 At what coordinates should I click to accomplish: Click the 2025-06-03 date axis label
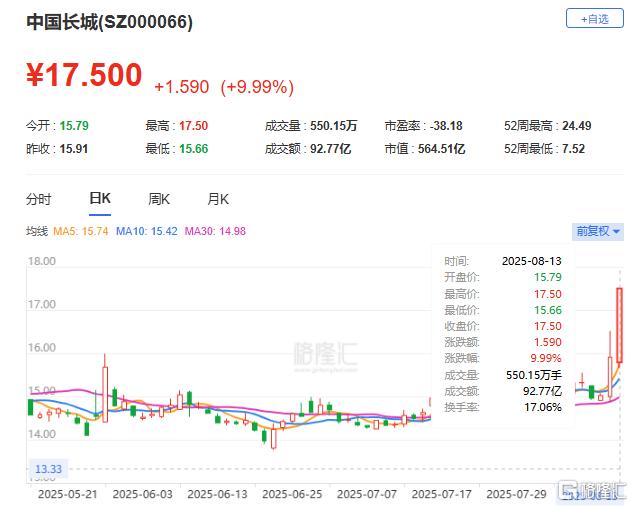point(143,494)
